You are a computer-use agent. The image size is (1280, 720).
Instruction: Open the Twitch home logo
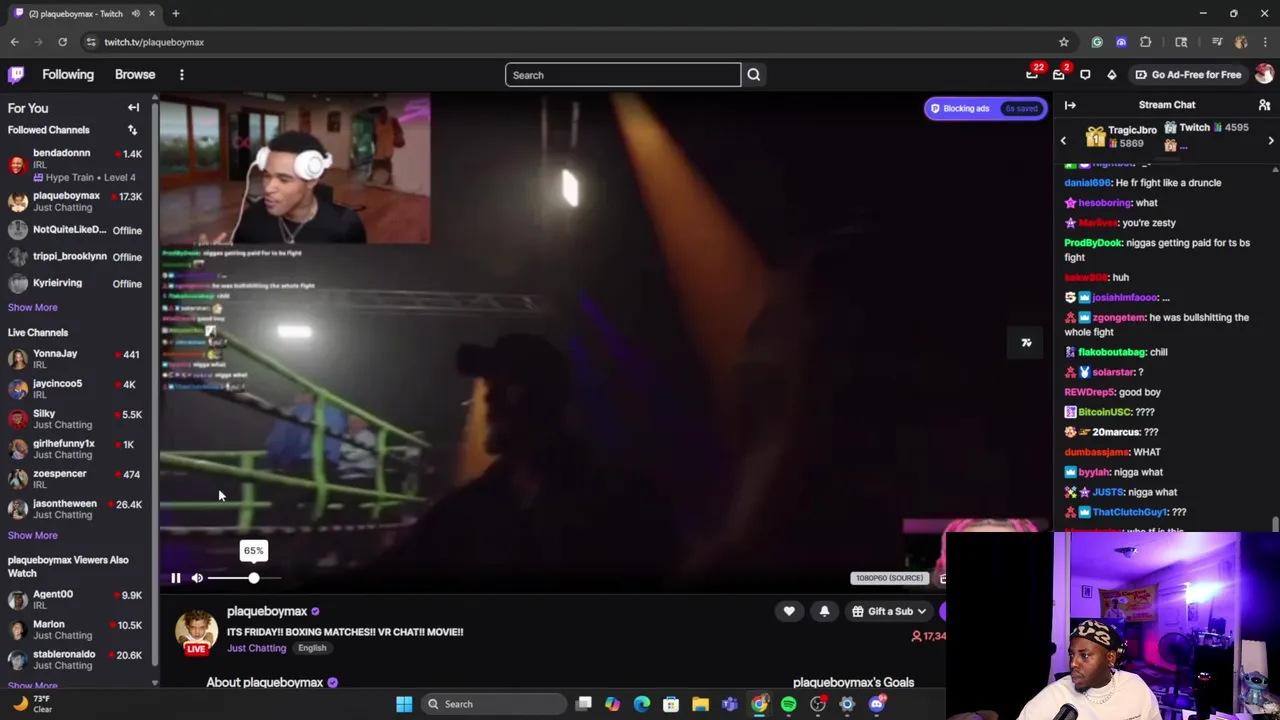pyautogui.click(x=16, y=74)
